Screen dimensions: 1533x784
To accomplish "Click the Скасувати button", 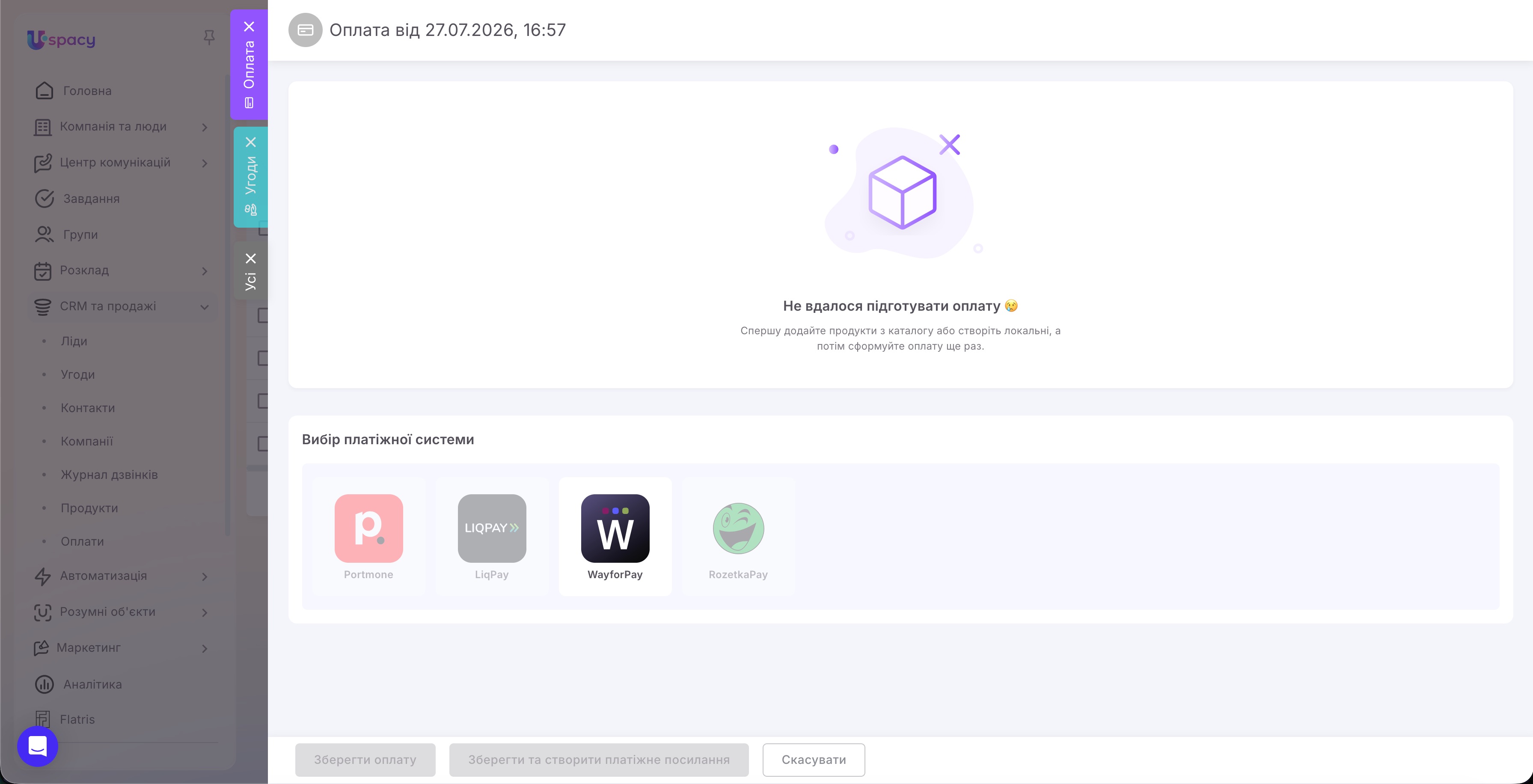I will tap(814, 760).
